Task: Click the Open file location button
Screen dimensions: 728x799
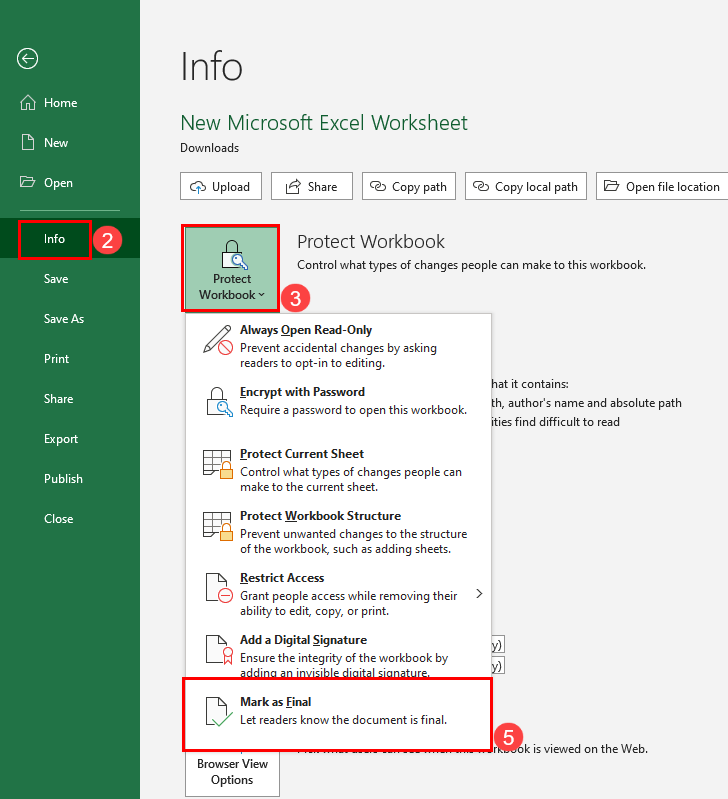Action: tap(662, 187)
